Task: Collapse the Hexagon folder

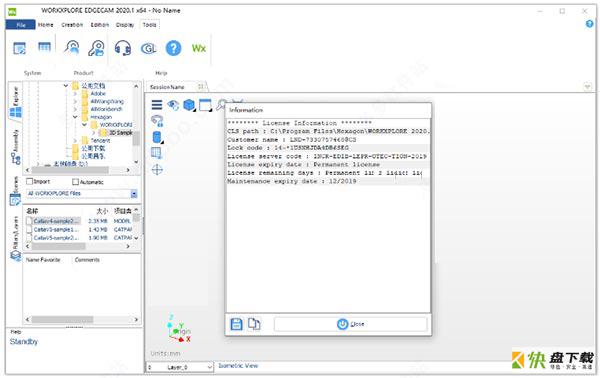Action: pos(75,117)
